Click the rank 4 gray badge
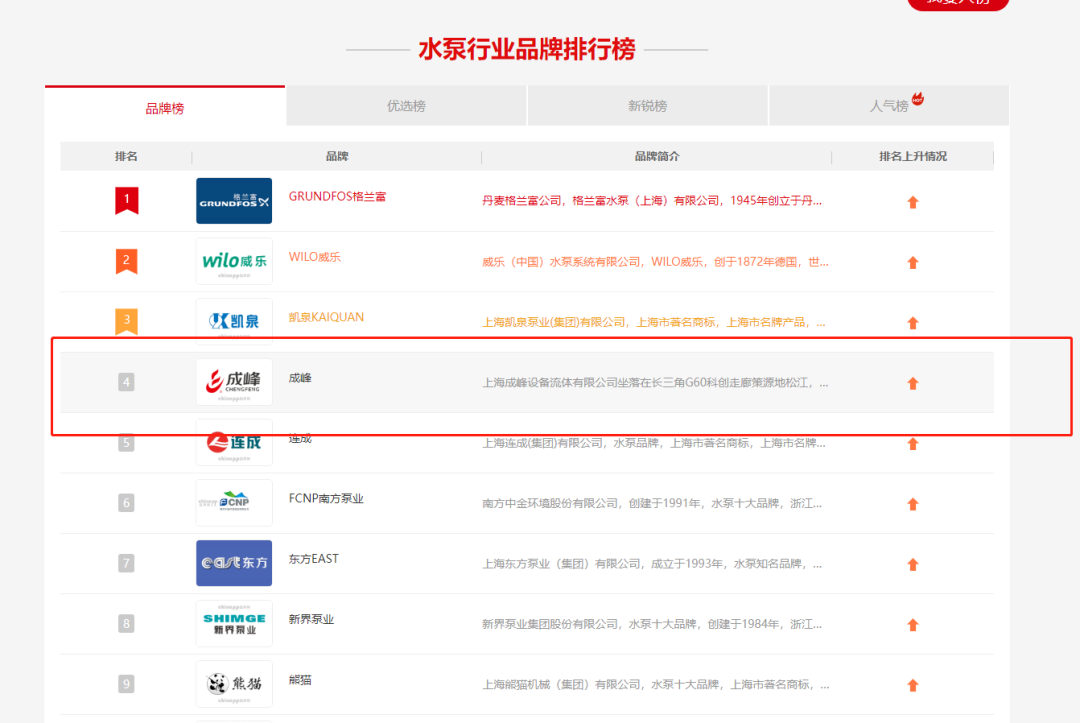The height and width of the screenshot is (723, 1080). pos(126,382)
